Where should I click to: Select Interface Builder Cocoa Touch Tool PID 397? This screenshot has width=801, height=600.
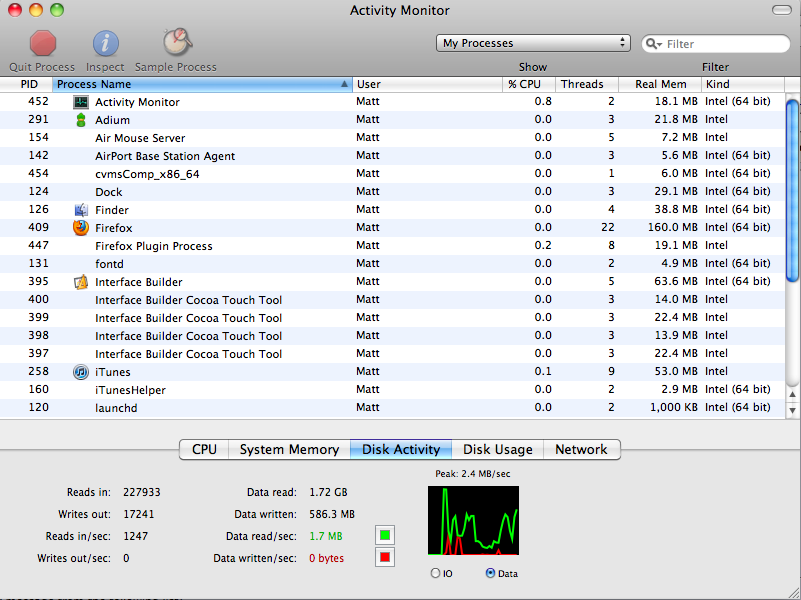(392, 353)
